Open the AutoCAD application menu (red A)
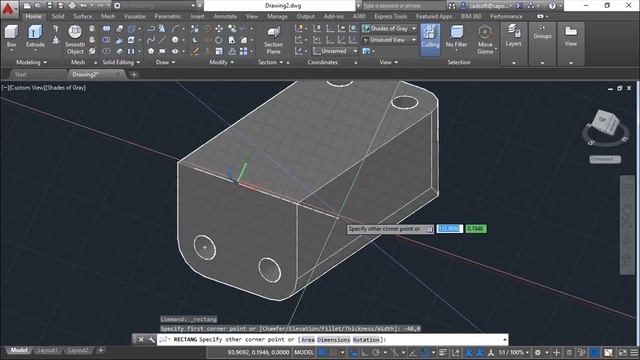This screenshot has width=640, height=360. [x=8, y=9]
